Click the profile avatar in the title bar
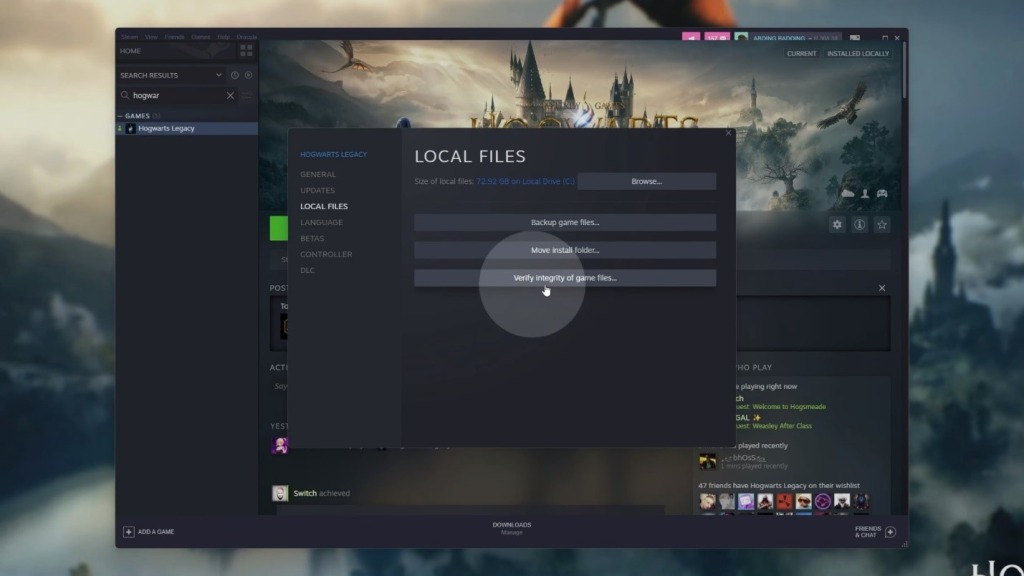 coord(741,38)
